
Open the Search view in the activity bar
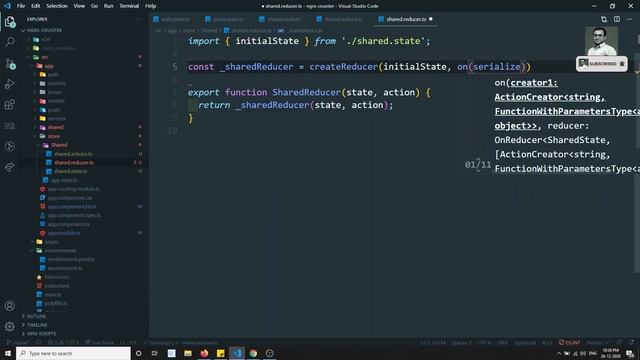coord(10,42)
